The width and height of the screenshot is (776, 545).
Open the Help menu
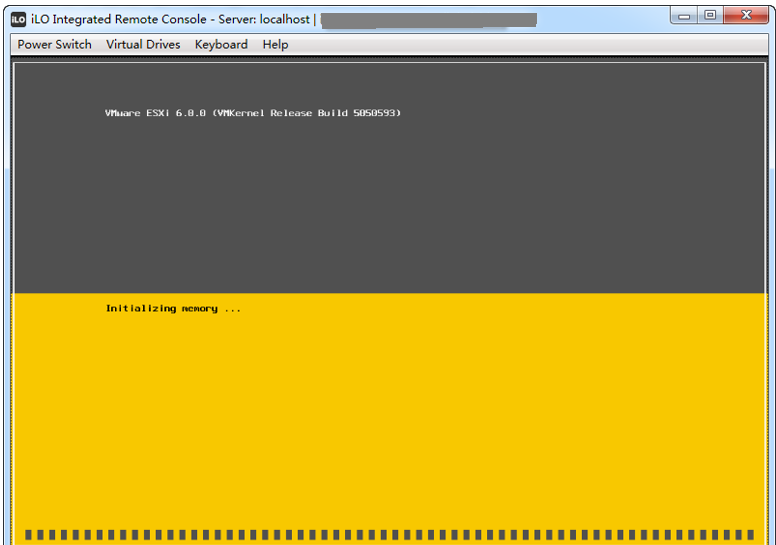[x=275, y=45]
